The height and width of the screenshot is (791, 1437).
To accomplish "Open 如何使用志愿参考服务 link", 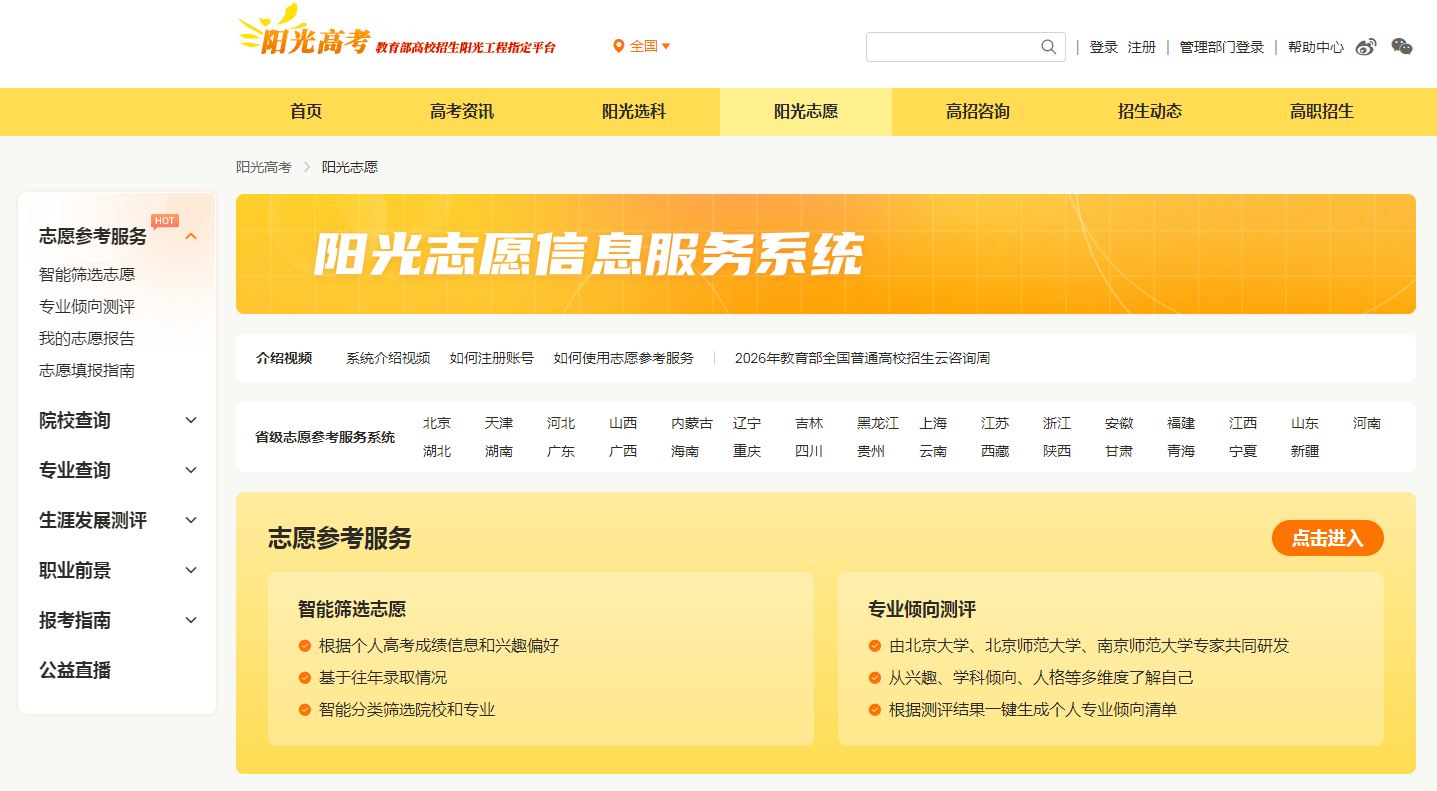I will 624,358.
